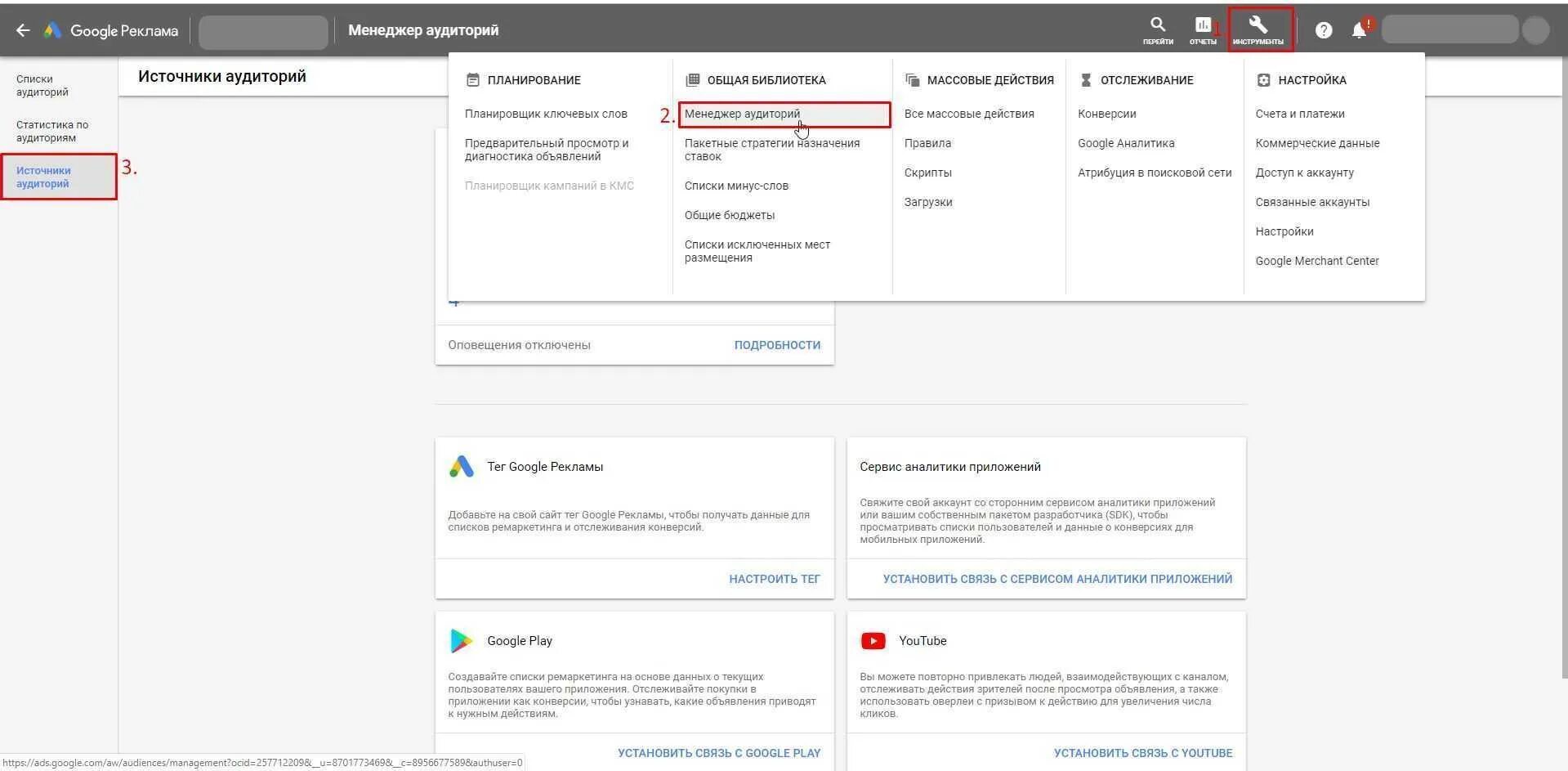The height and width of the screenshot is (771, 1568).
Task: Switch to Списки аудиторий in sidebar
Action: tap(42, 86)
